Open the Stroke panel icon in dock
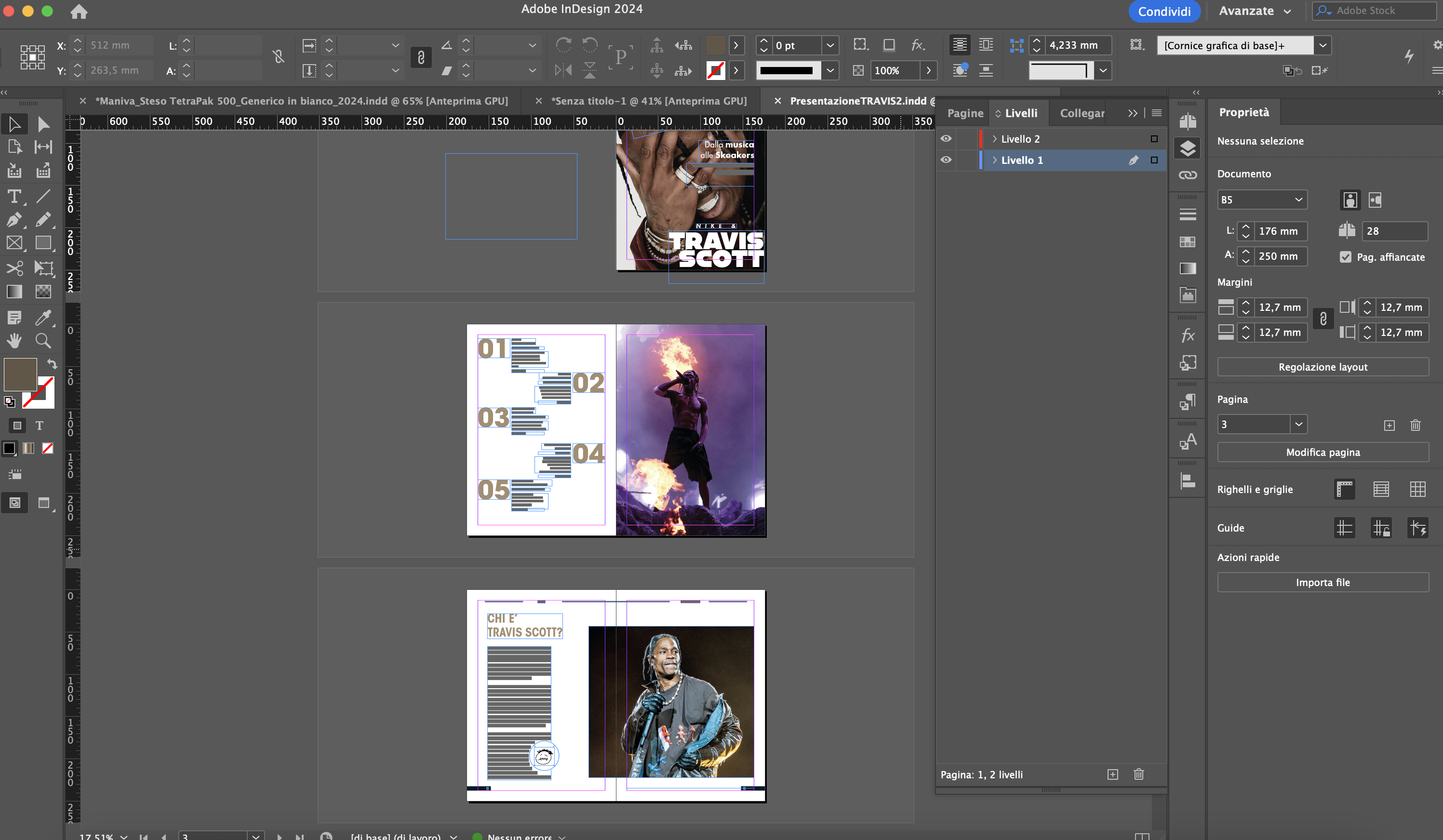The width and height of the screenshot is (1443, 840). [1188, 215]
